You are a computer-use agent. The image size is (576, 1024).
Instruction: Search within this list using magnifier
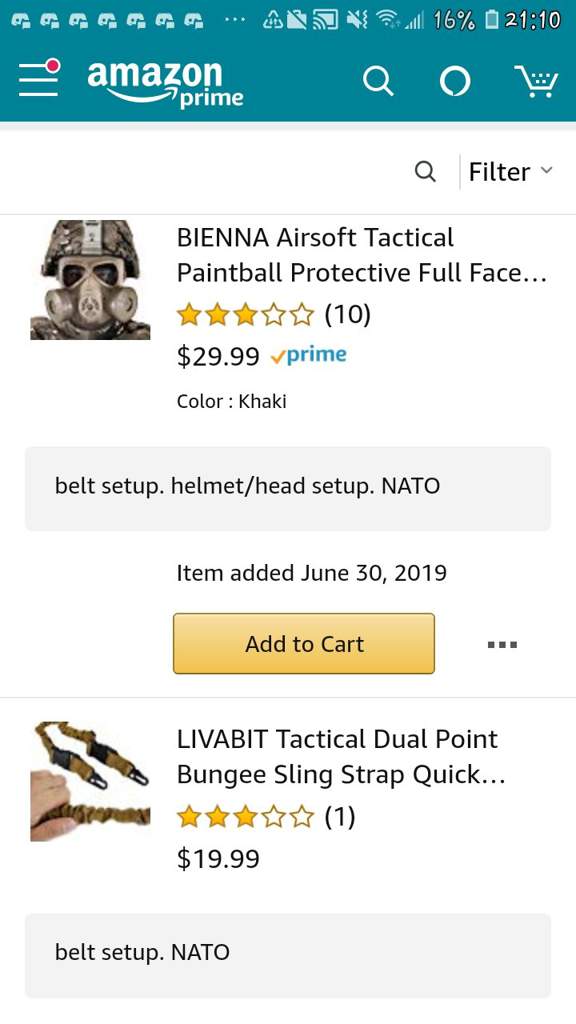pos(425,172)
